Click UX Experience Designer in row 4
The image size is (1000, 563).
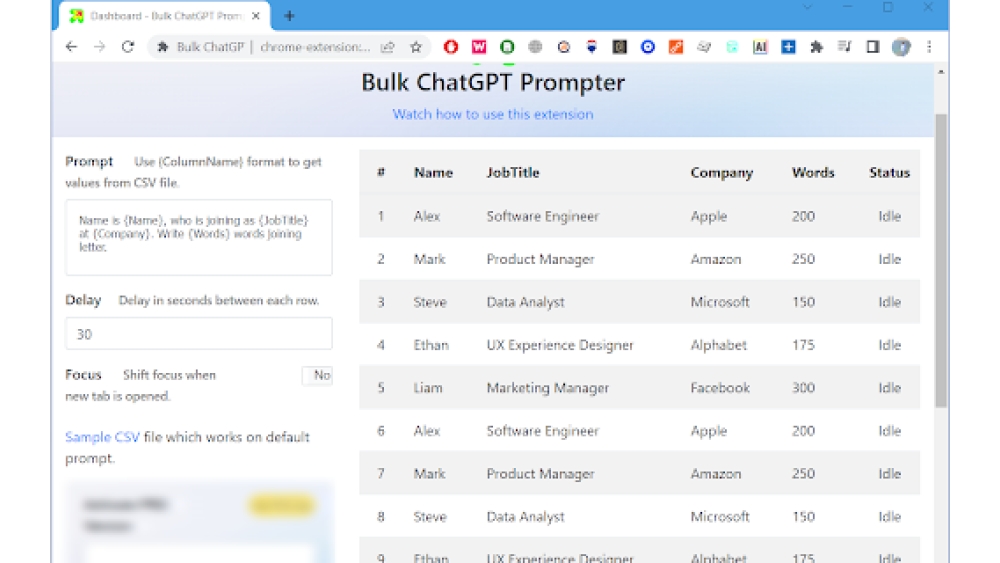(x=559, y=345)
